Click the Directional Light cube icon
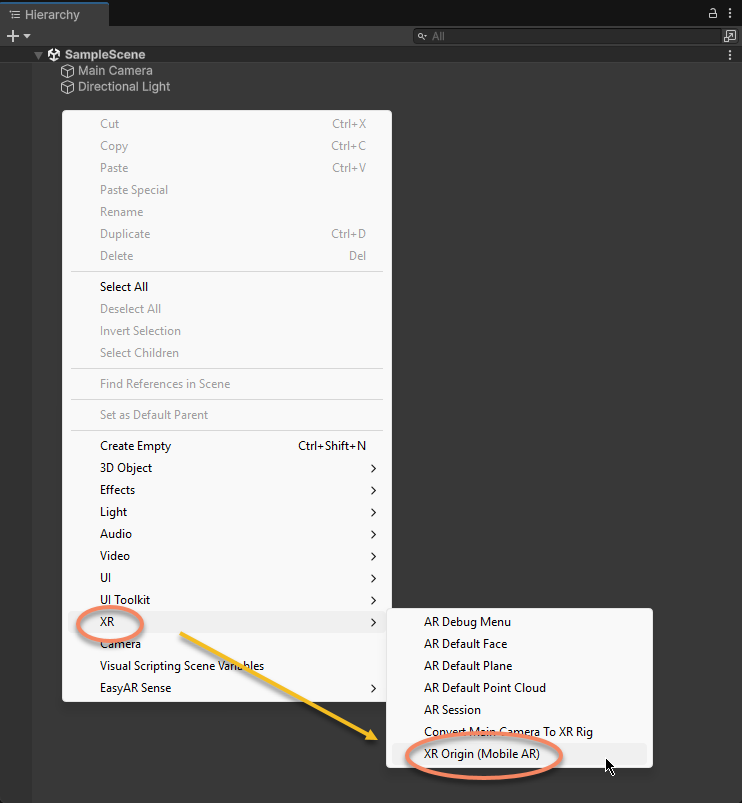The height and width of the screenshot is (803, 742). pyautogui.click(x=68, y=87)
